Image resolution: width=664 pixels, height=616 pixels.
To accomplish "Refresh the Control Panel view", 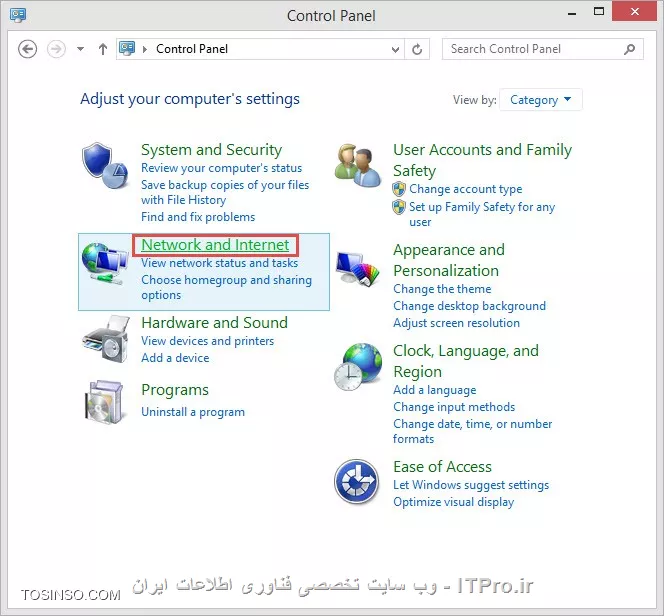I will (x=417, y=49).
